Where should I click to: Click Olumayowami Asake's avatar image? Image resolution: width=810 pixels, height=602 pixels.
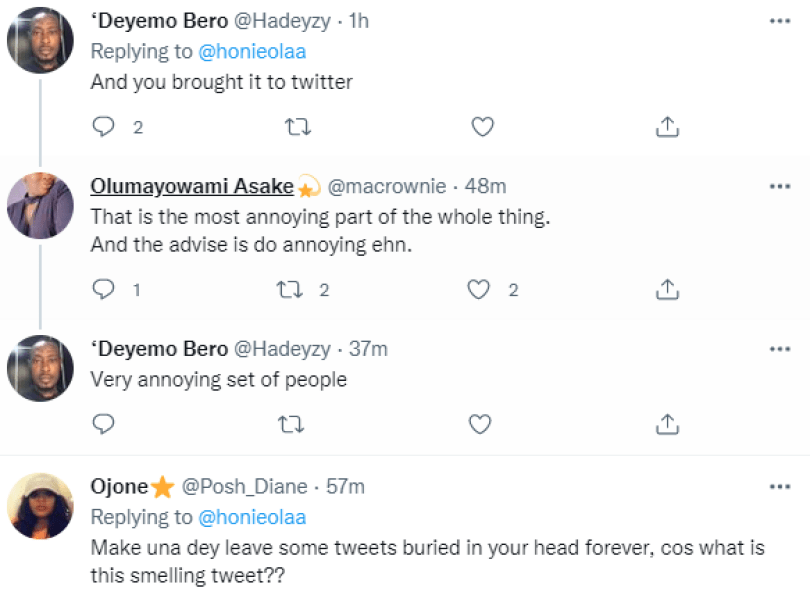tap(40, 207)
